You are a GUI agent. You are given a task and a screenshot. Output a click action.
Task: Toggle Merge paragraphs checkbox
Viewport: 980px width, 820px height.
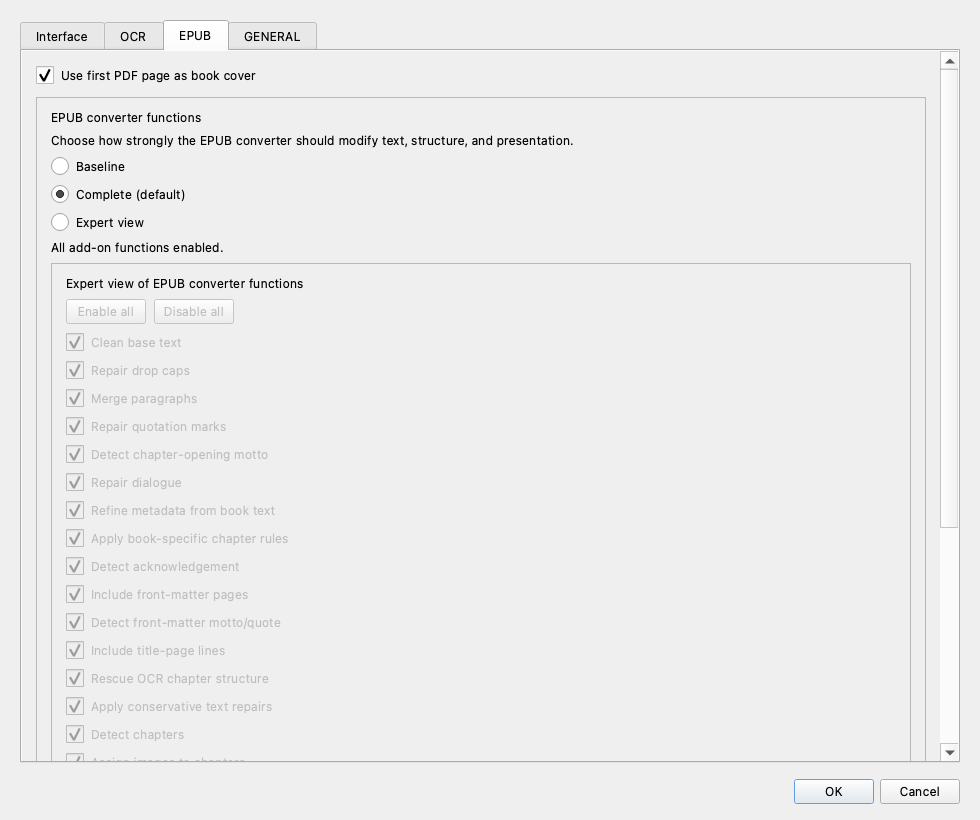pyautogui.click(x=75, y=399)
